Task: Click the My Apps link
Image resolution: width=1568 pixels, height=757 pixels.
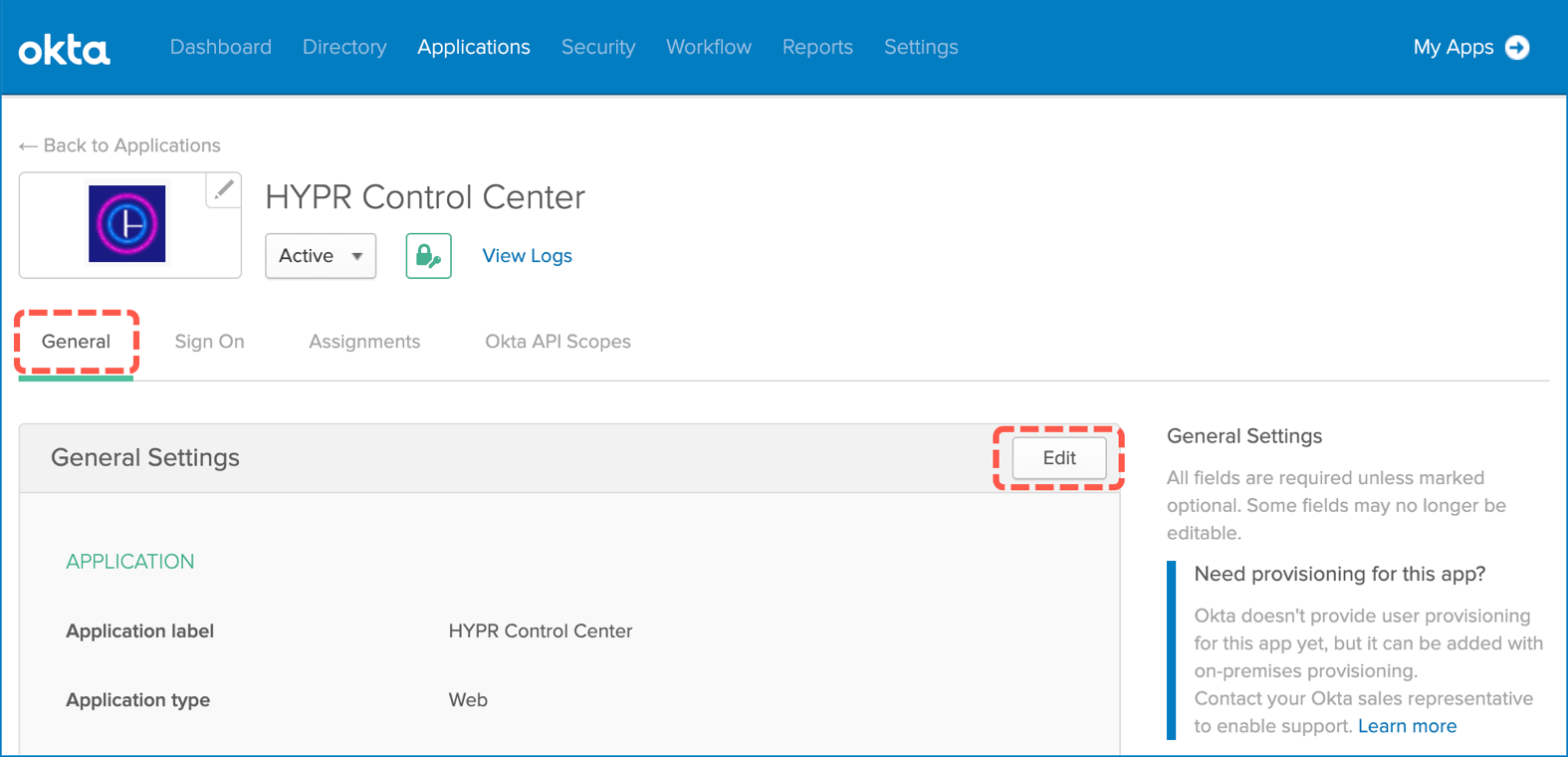Action: pyautogui.click(x=1453, y=47)
